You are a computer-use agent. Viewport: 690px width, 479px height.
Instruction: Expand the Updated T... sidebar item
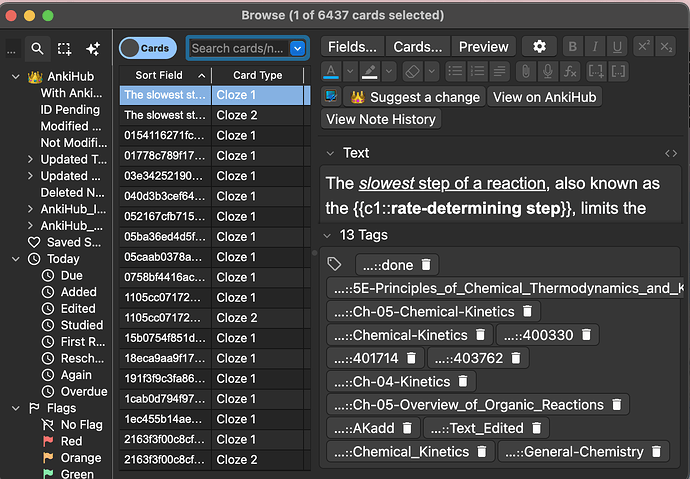point(30,159)
